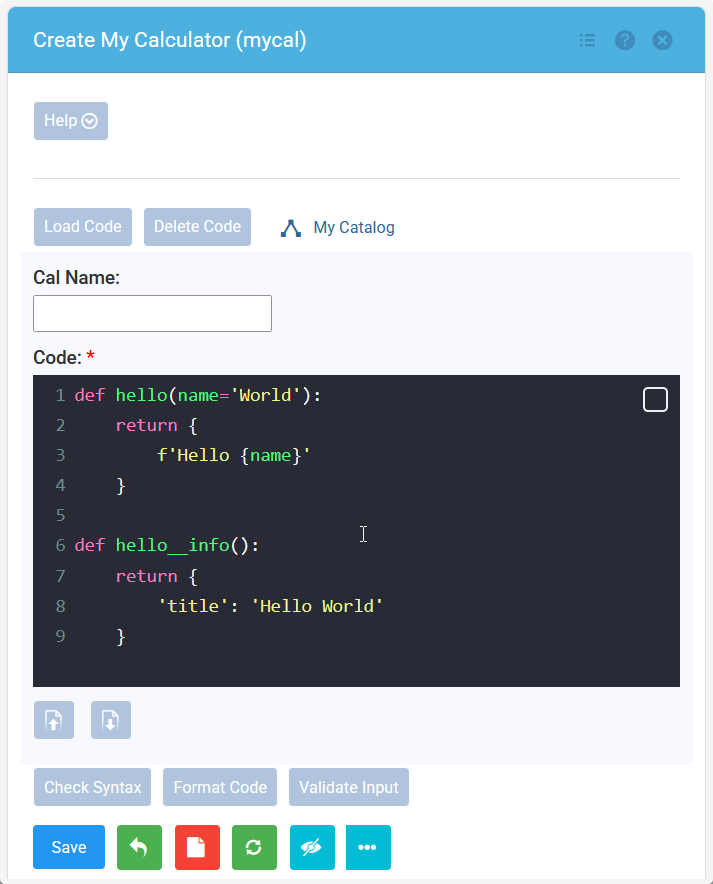Open the list menu icon in header
The image size is (713, 884).
[587, 40]
